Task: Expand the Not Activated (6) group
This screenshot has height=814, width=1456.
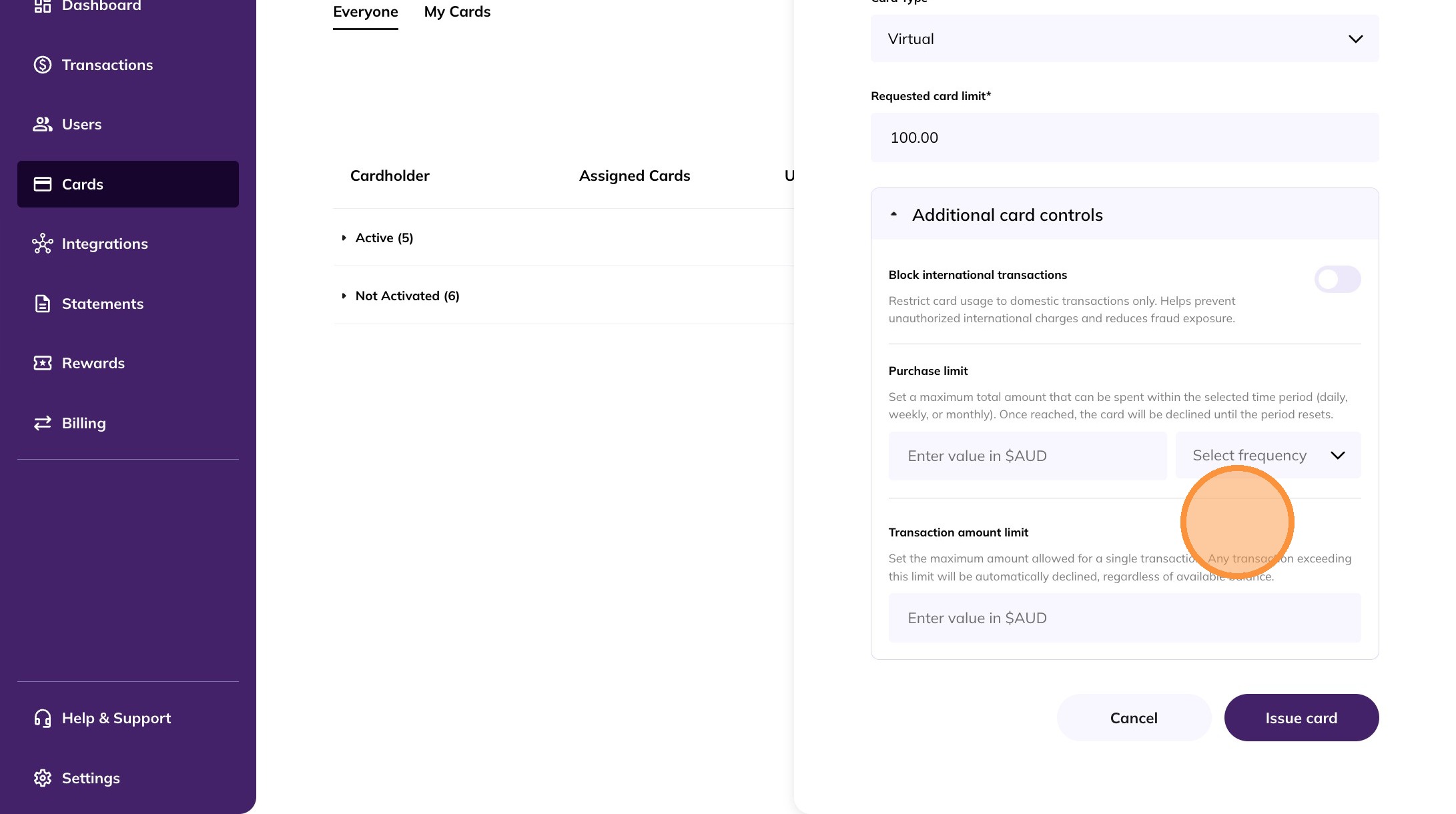Action: [x=344, y=296]
